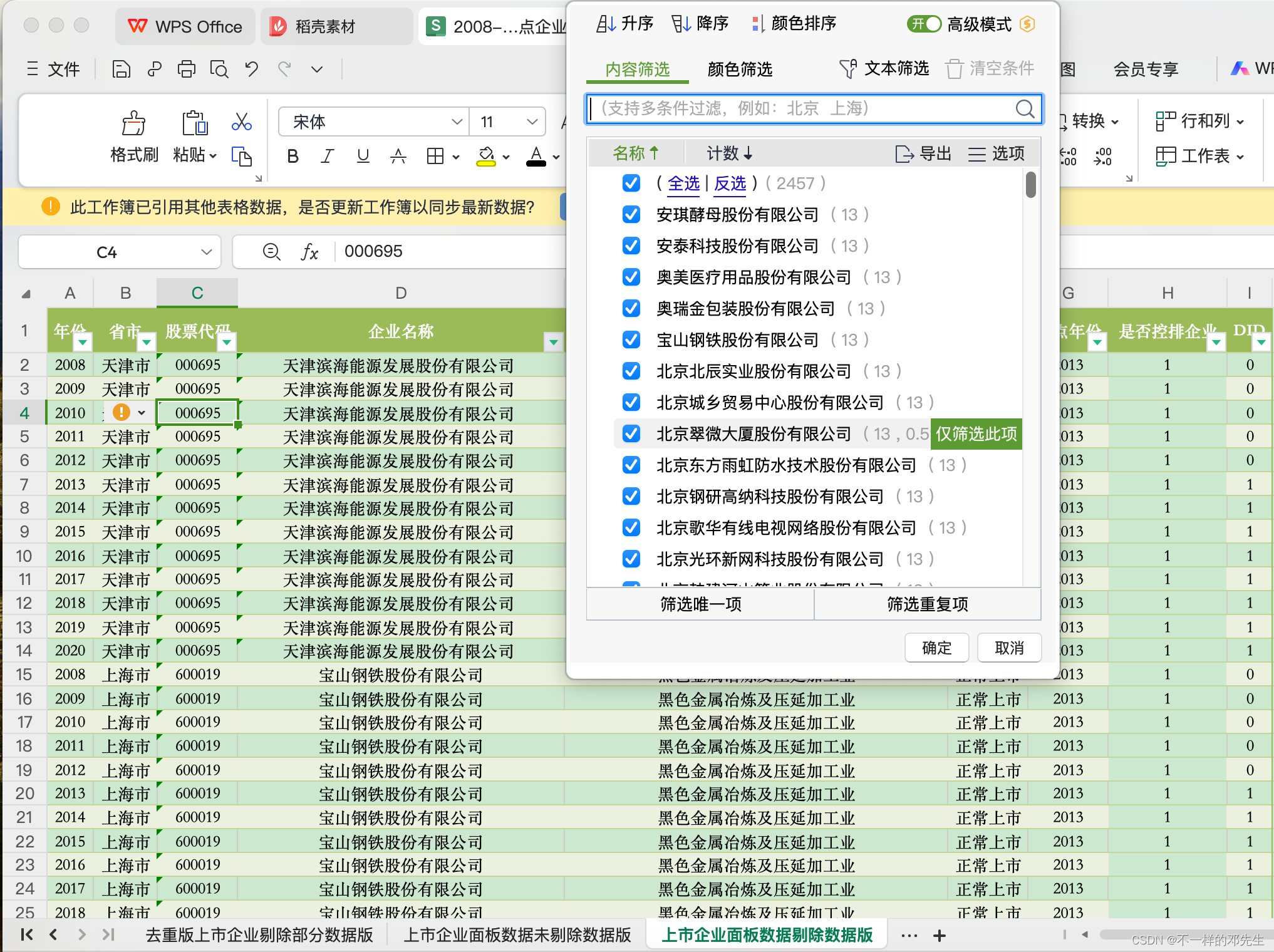Viewport: 1274px width, 952px height.
Task: Toggle bold formatting
Action: click(x=293, y=156)
